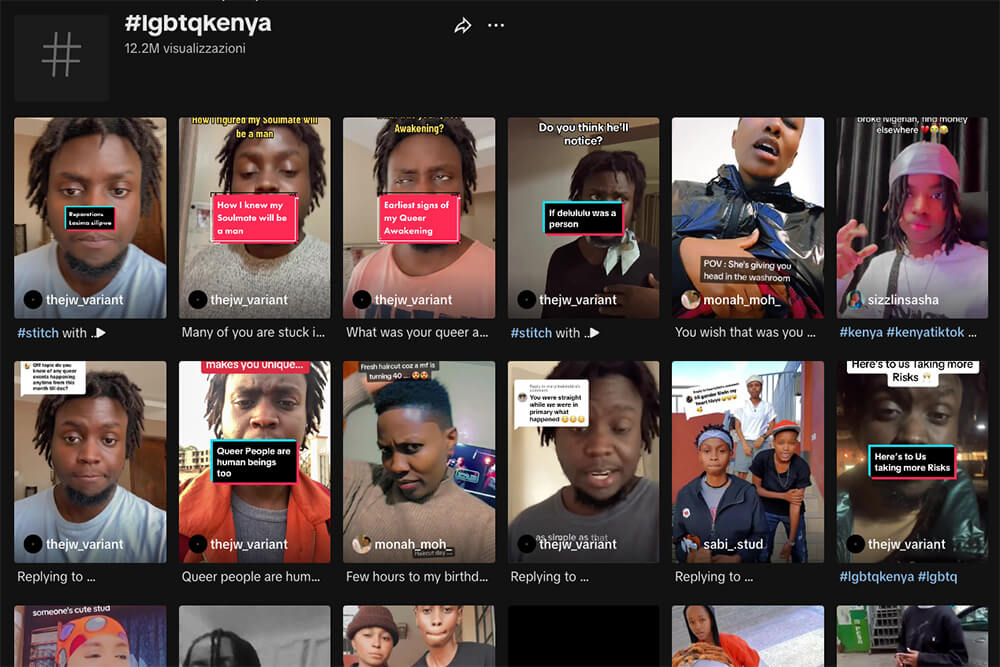Open the 'Earliest signs of my Queer Awakening' video
This screenshot has width=1000, height=667.
pyautogui.click(x=419, y=217)
